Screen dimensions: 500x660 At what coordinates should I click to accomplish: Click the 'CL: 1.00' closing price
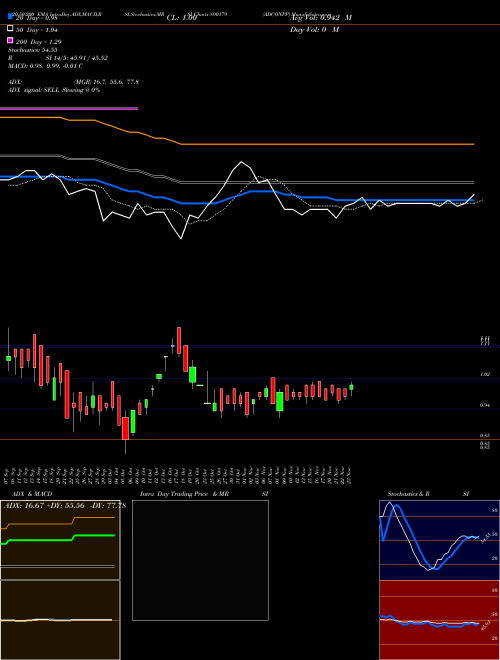(182, 18)
